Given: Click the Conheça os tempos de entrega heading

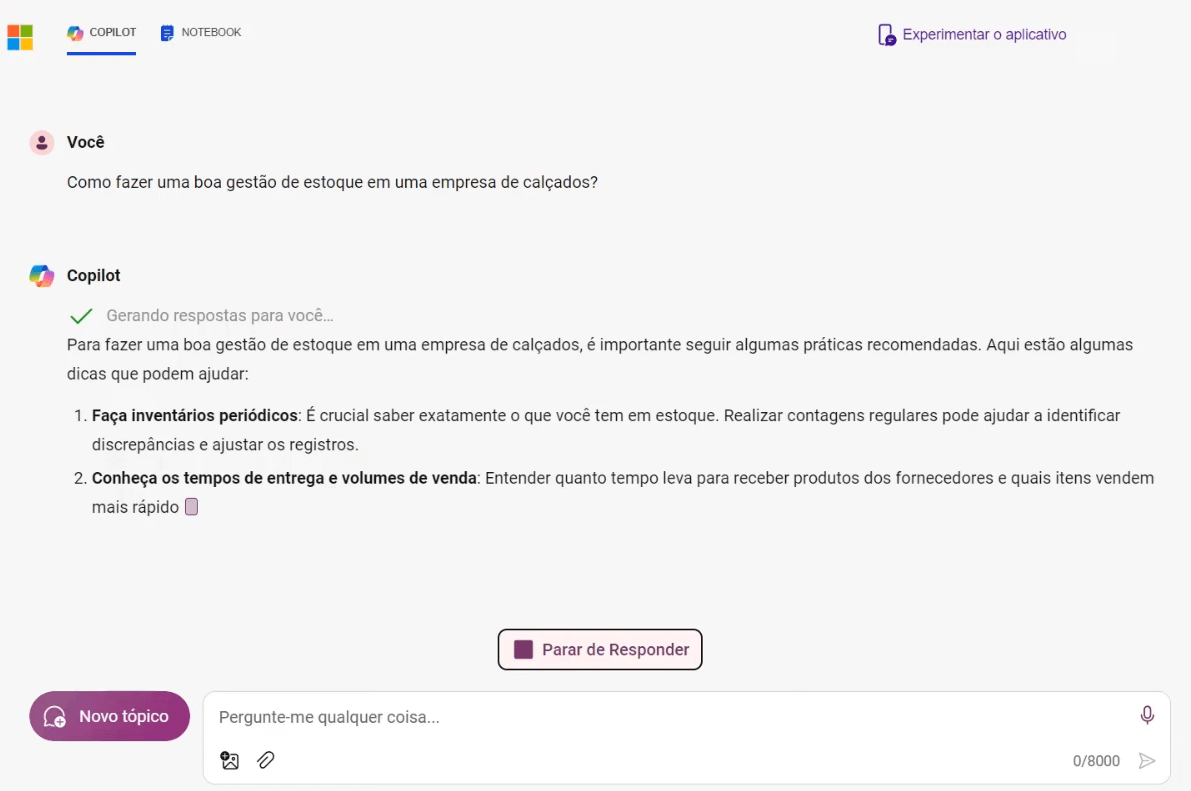Looking at the screenshot, I should click(x=284, y=478).
